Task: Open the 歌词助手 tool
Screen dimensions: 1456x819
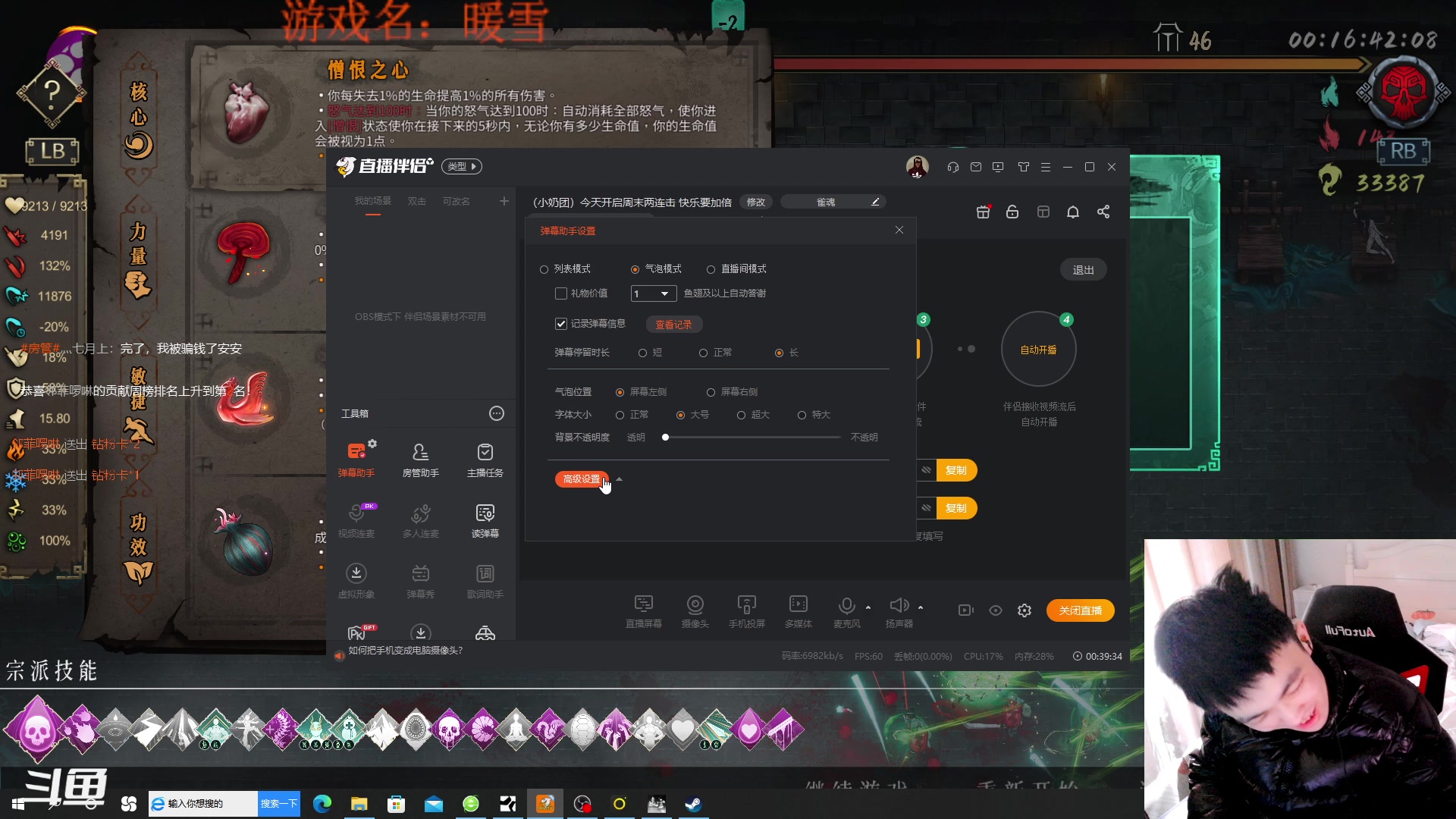Action: 485,581
